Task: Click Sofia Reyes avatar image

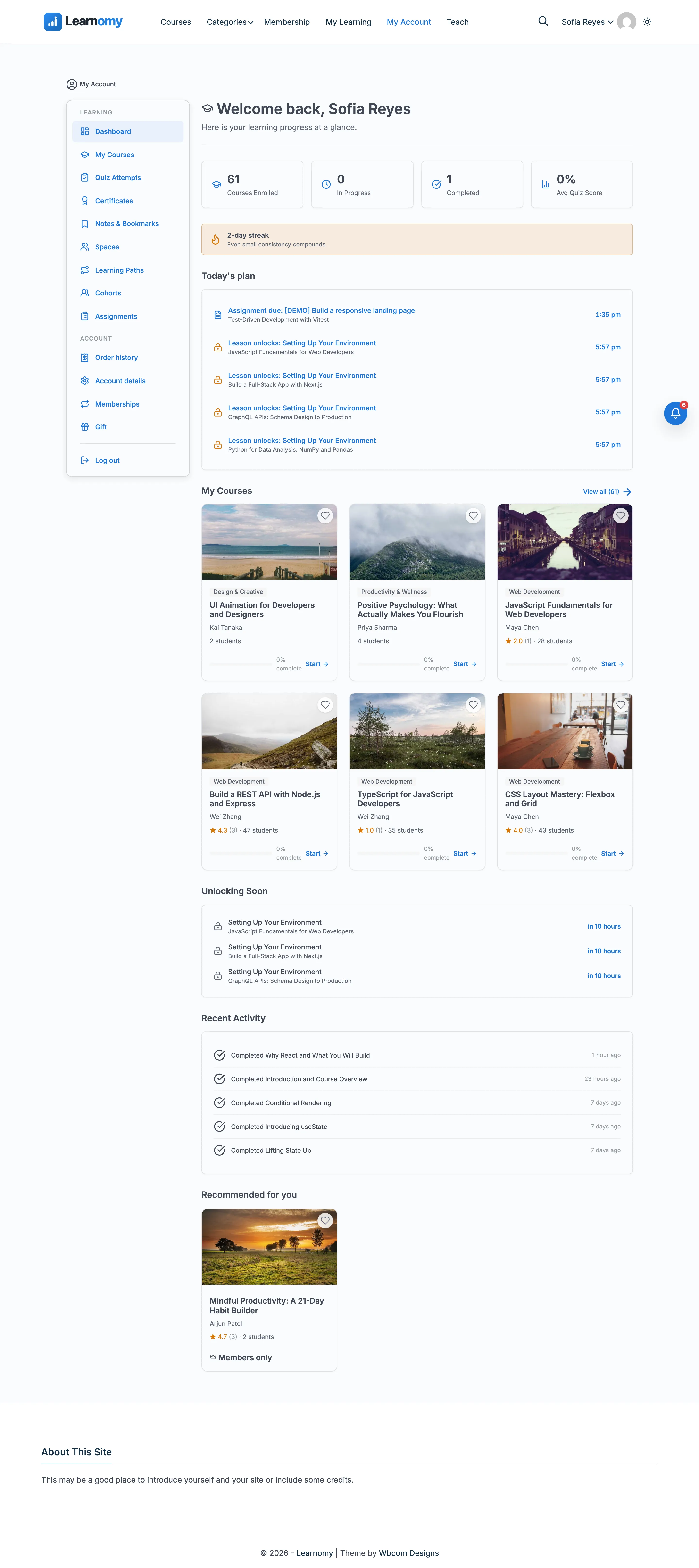Action: (626, 22)
